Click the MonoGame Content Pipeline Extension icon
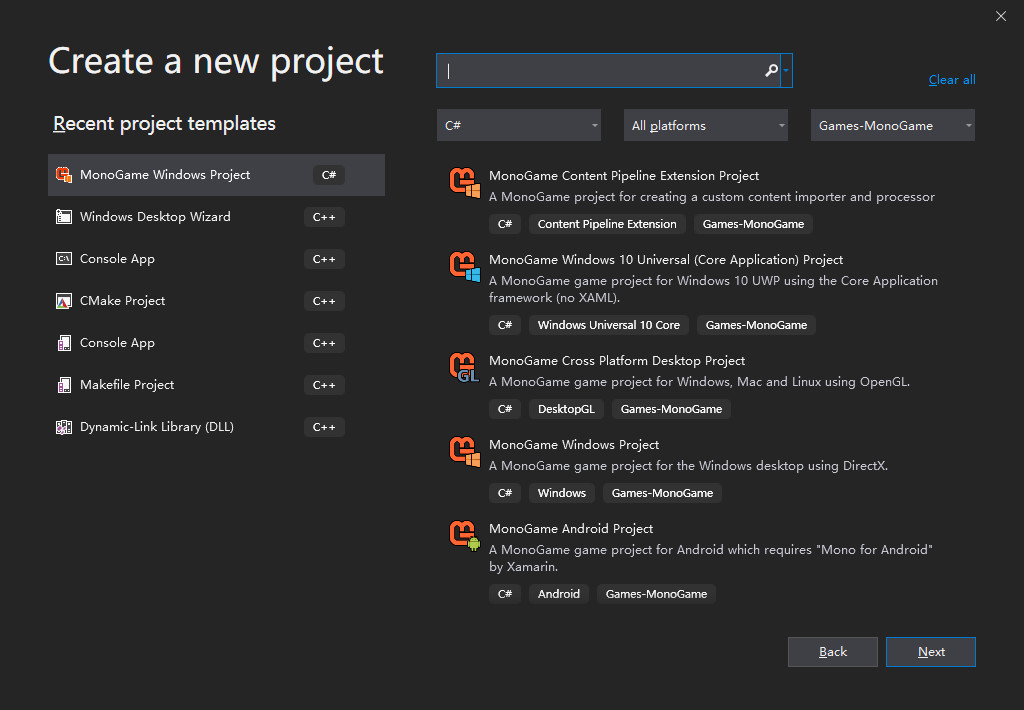Image resolution: width=1024 pixels, height=710 pixels. (x=465, y=183)
